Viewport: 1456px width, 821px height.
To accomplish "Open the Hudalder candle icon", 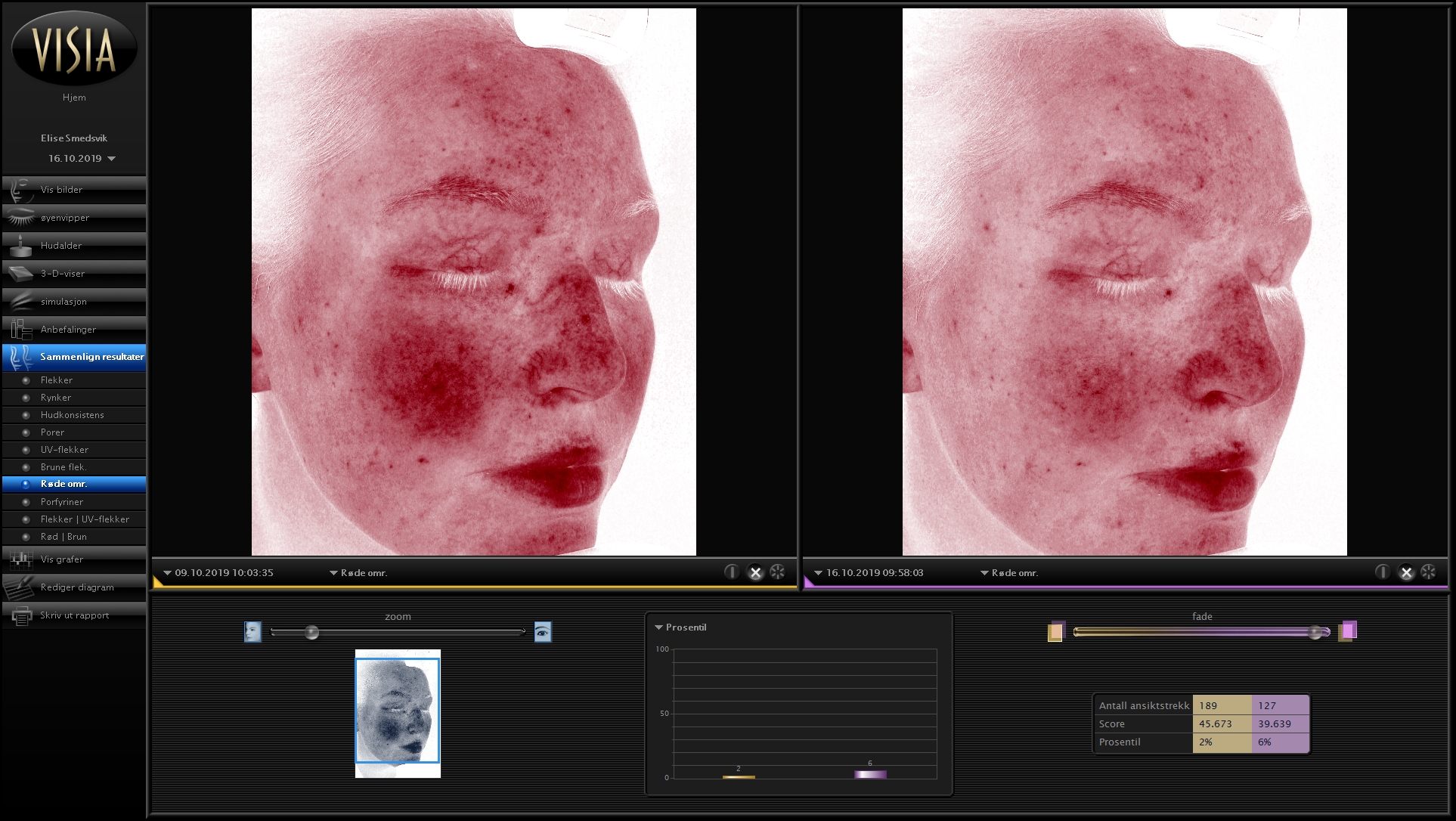I will (x=21, y=246).
